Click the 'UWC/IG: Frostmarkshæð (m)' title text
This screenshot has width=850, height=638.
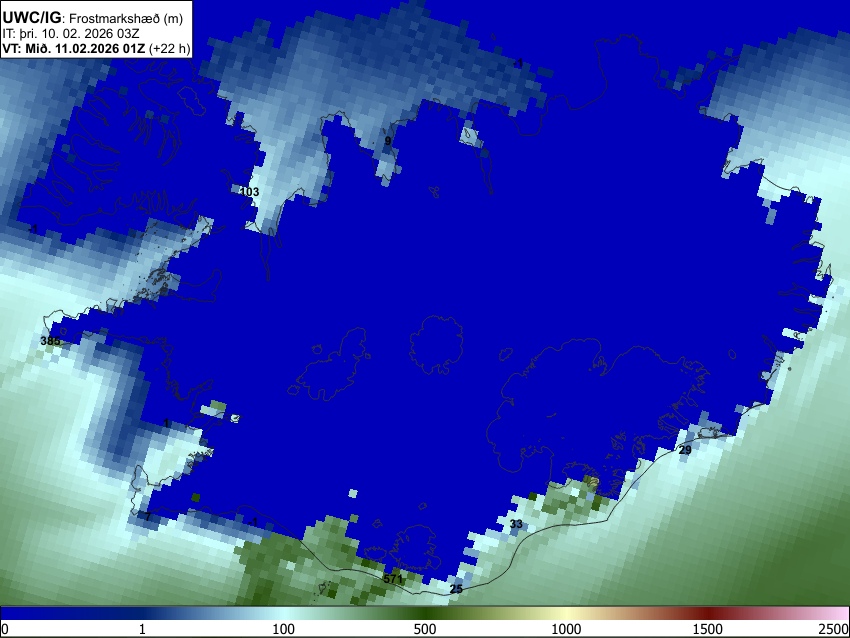point(93,18)
